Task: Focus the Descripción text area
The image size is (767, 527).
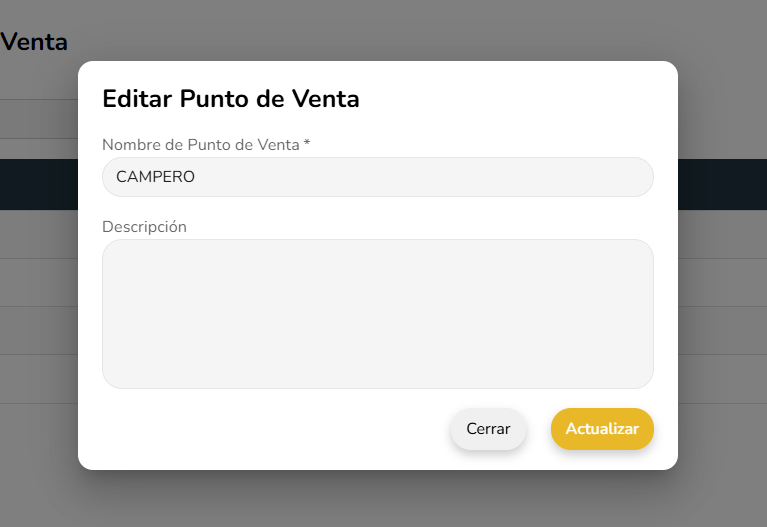Action: click(377, 313)
